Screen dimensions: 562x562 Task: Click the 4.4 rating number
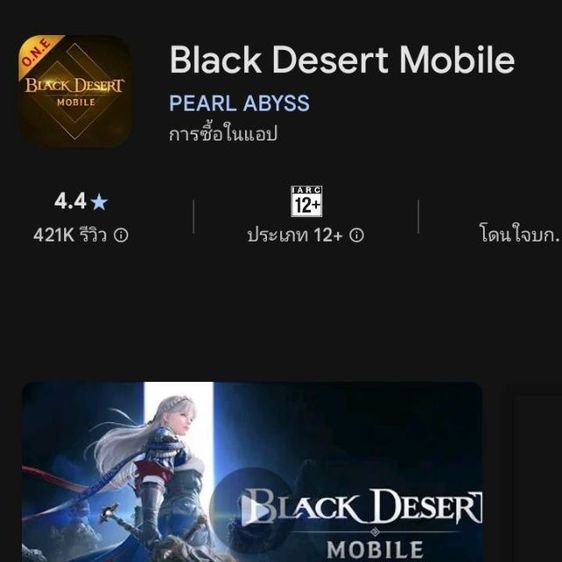coord(70,201)
